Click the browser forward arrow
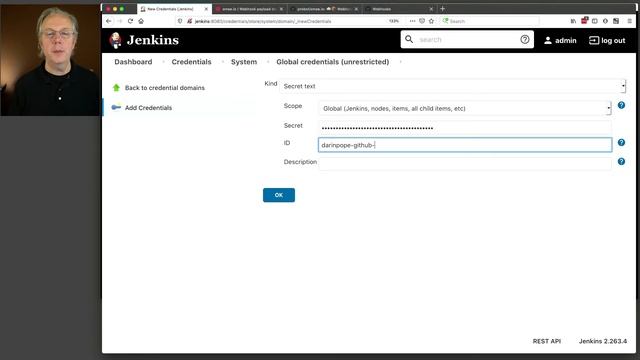The width and height of the screenshot is (640, 360). tap(120, 21)
